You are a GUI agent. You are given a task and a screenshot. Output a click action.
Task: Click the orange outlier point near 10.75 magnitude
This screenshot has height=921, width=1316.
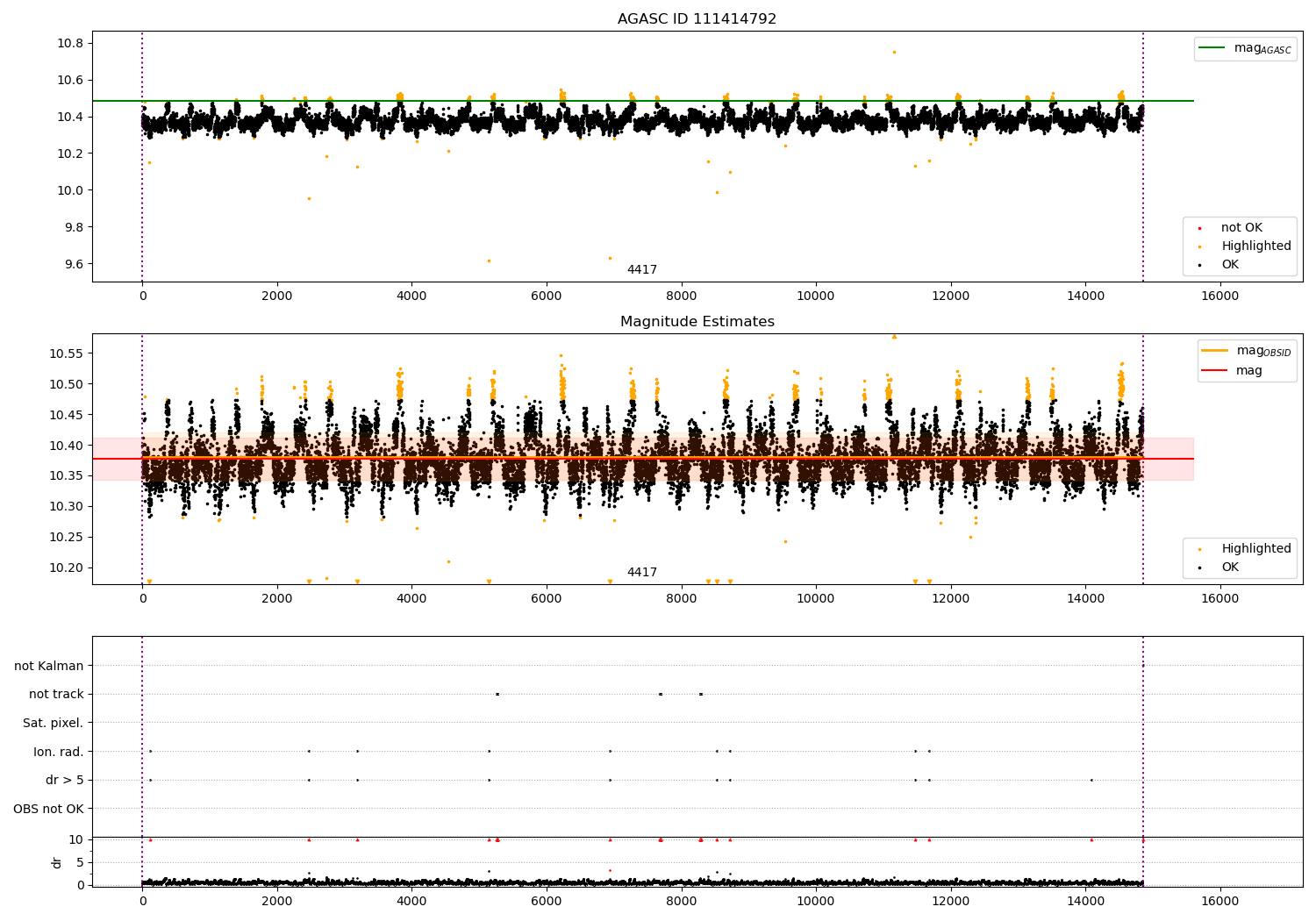tap(894, 52)
